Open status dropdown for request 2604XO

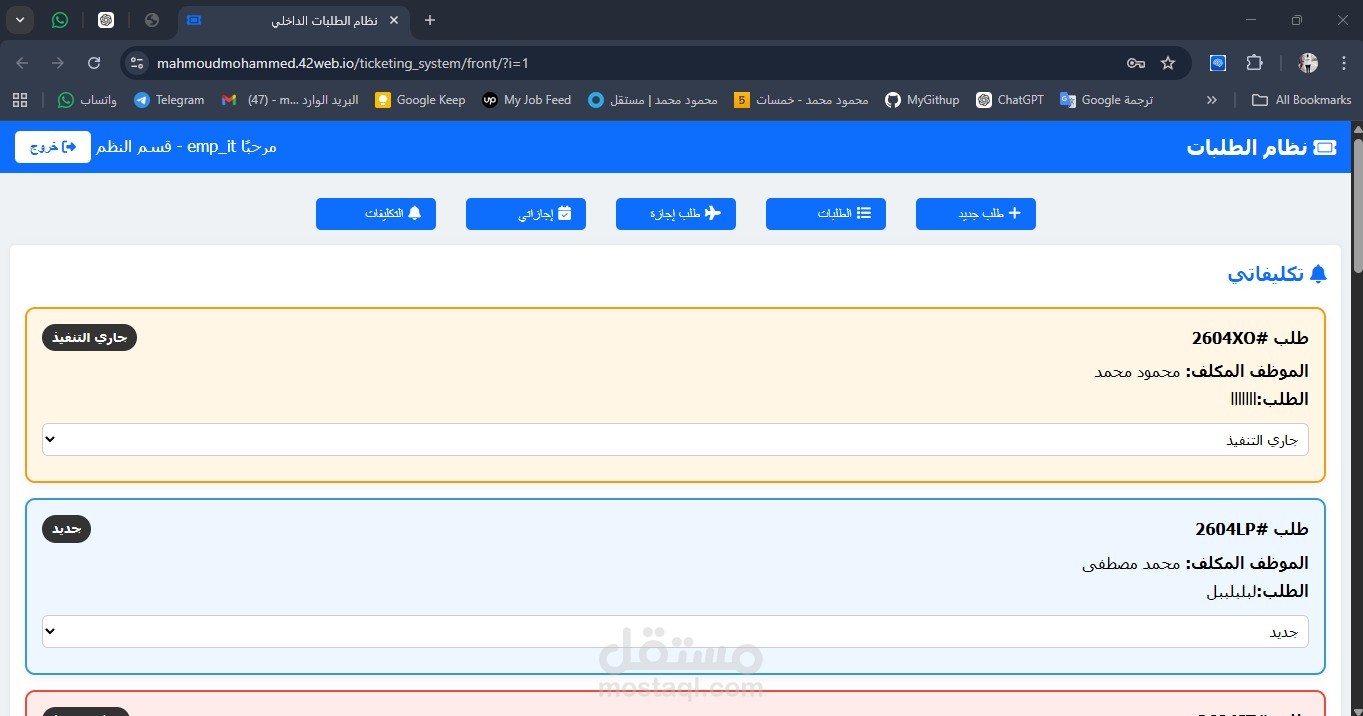pyautogui.click(x=675, y=439)
